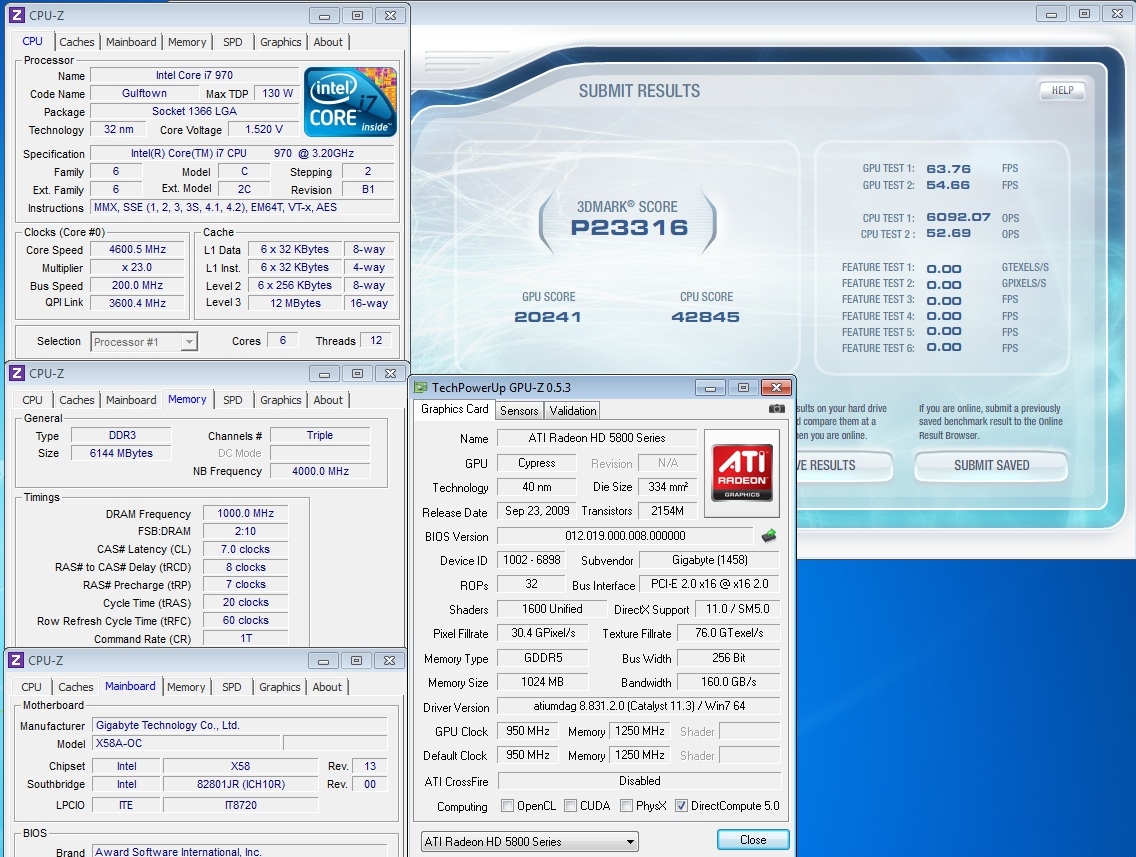The image size is (1136, 857).
Task: Toggle the PhysX checkbox
Action: (626, 806)
